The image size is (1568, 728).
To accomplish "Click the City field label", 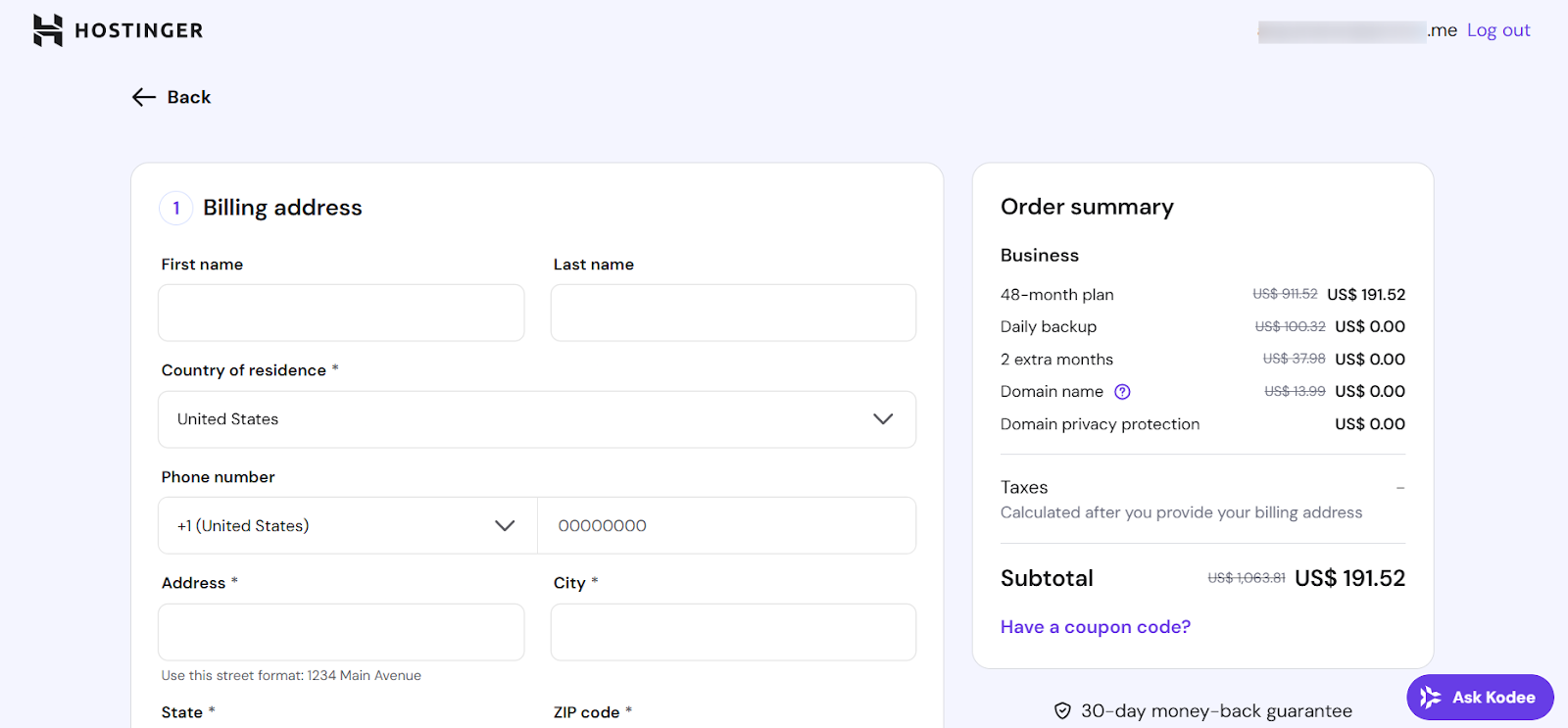I will (x=569, y=583).
